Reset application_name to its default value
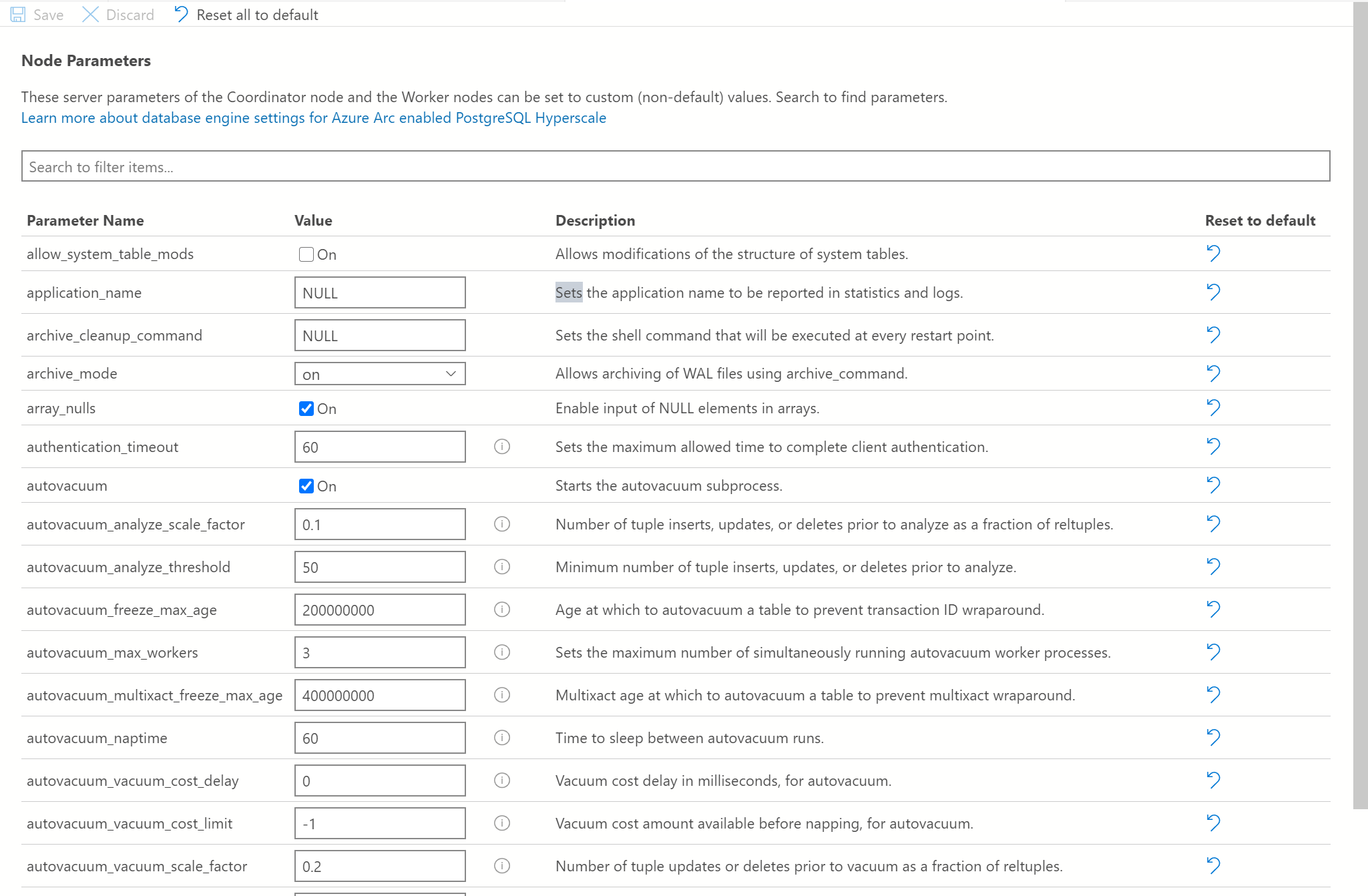This screenshot has height=896, width=1368. tap(1213, 292)
